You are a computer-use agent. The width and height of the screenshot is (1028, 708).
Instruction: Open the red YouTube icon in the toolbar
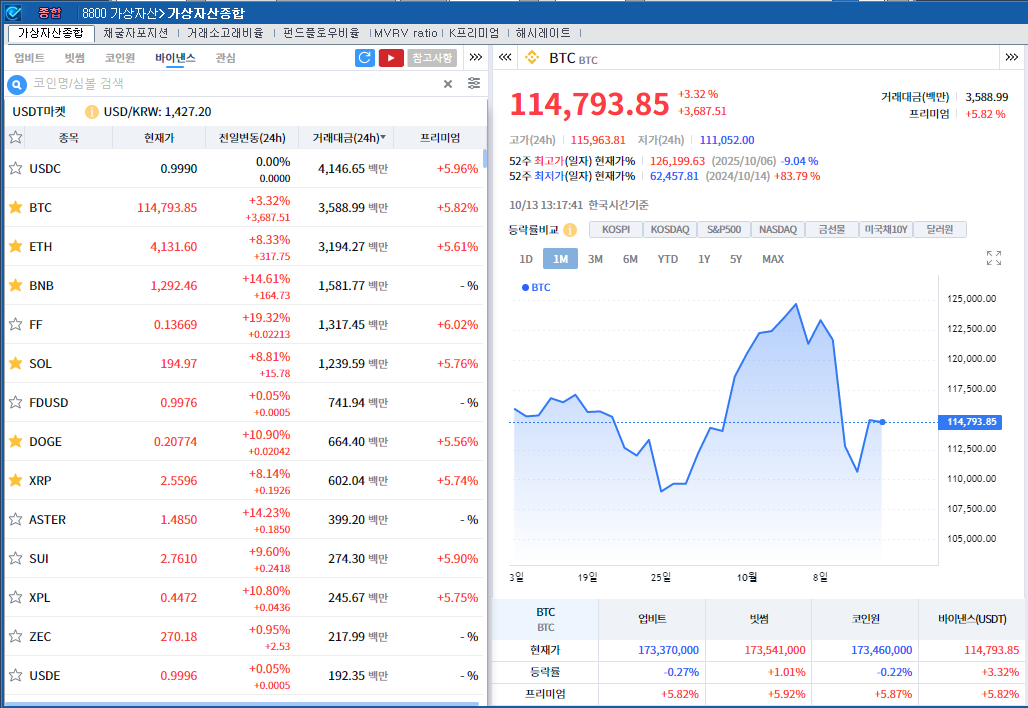point(392,58)
